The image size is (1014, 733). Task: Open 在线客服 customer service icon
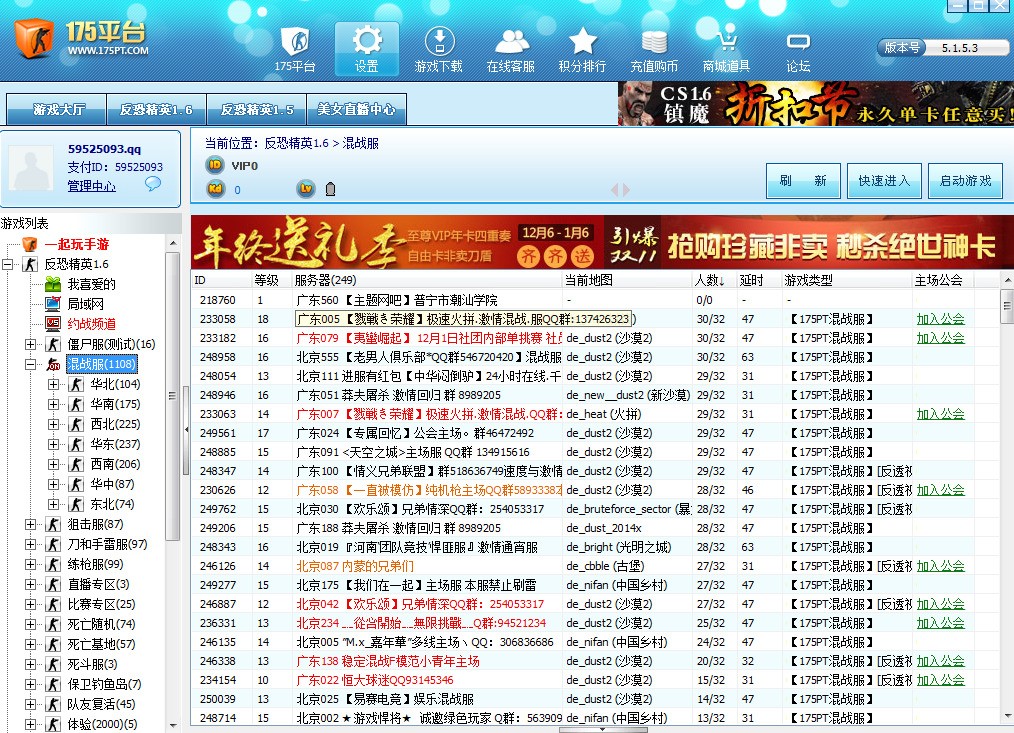click(511, 50)
